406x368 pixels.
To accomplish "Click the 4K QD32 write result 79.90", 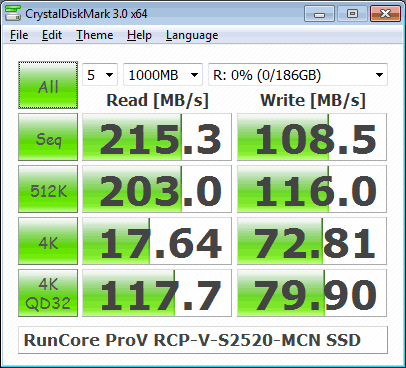I will tap(312, 293).
